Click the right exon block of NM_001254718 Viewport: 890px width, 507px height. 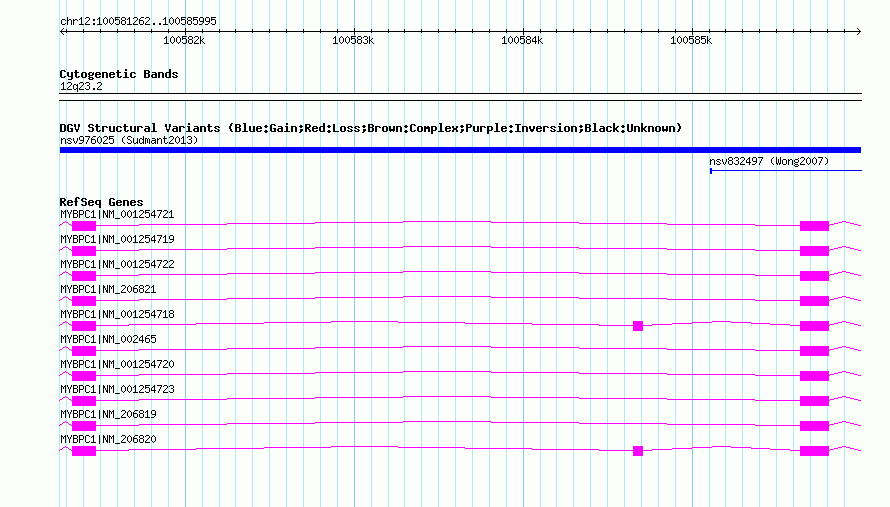pyautogui.click(x=815, y=326)
